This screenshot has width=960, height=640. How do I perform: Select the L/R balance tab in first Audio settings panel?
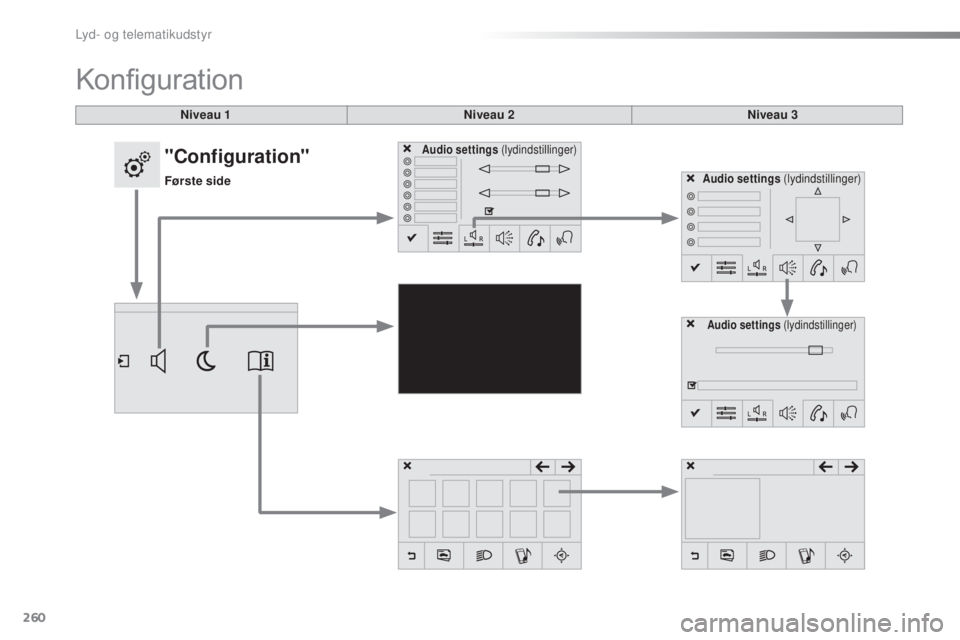474,238
